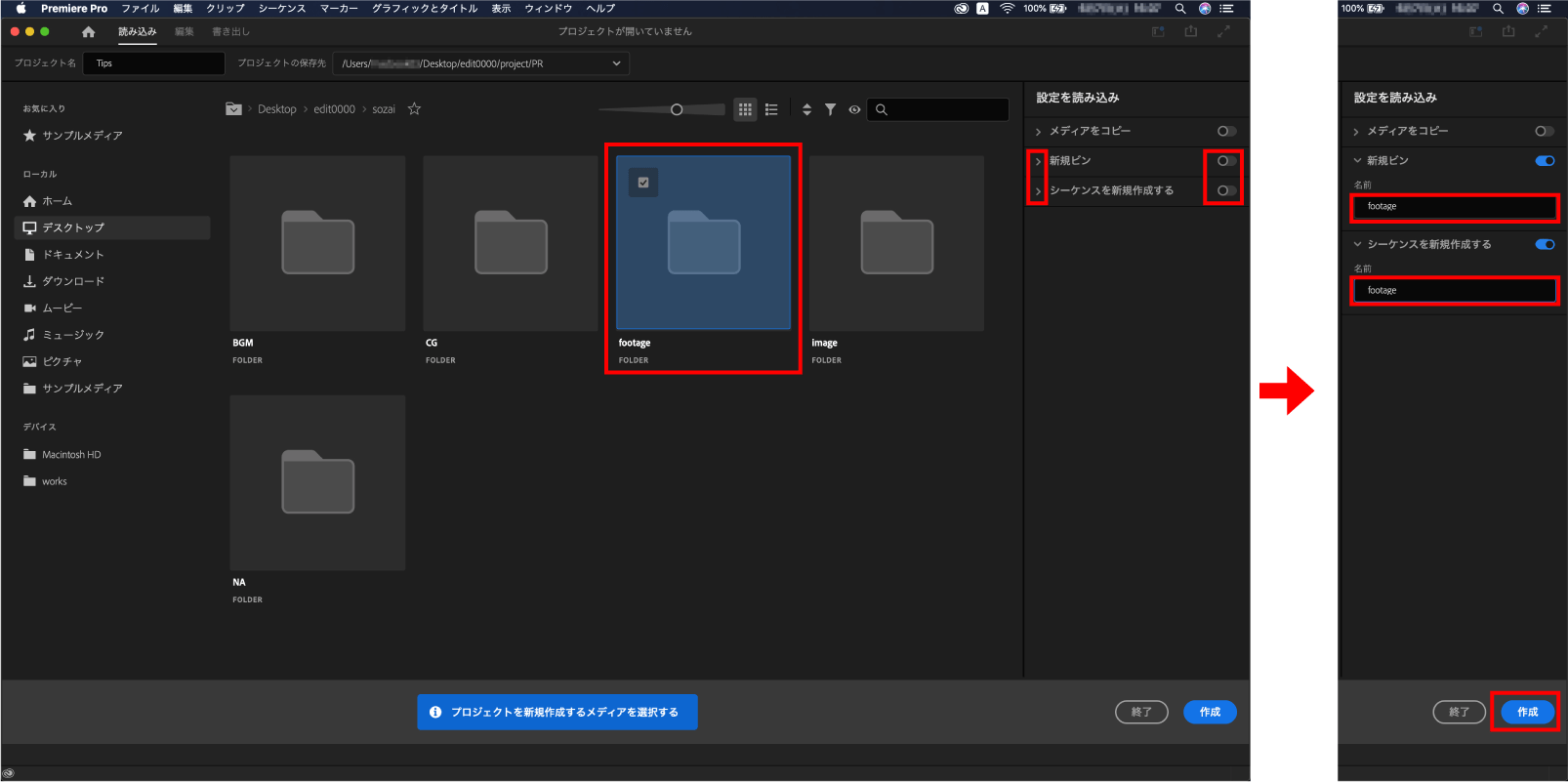
Task: Open macOS Control Center icon
Action: tap(1227, 8)
